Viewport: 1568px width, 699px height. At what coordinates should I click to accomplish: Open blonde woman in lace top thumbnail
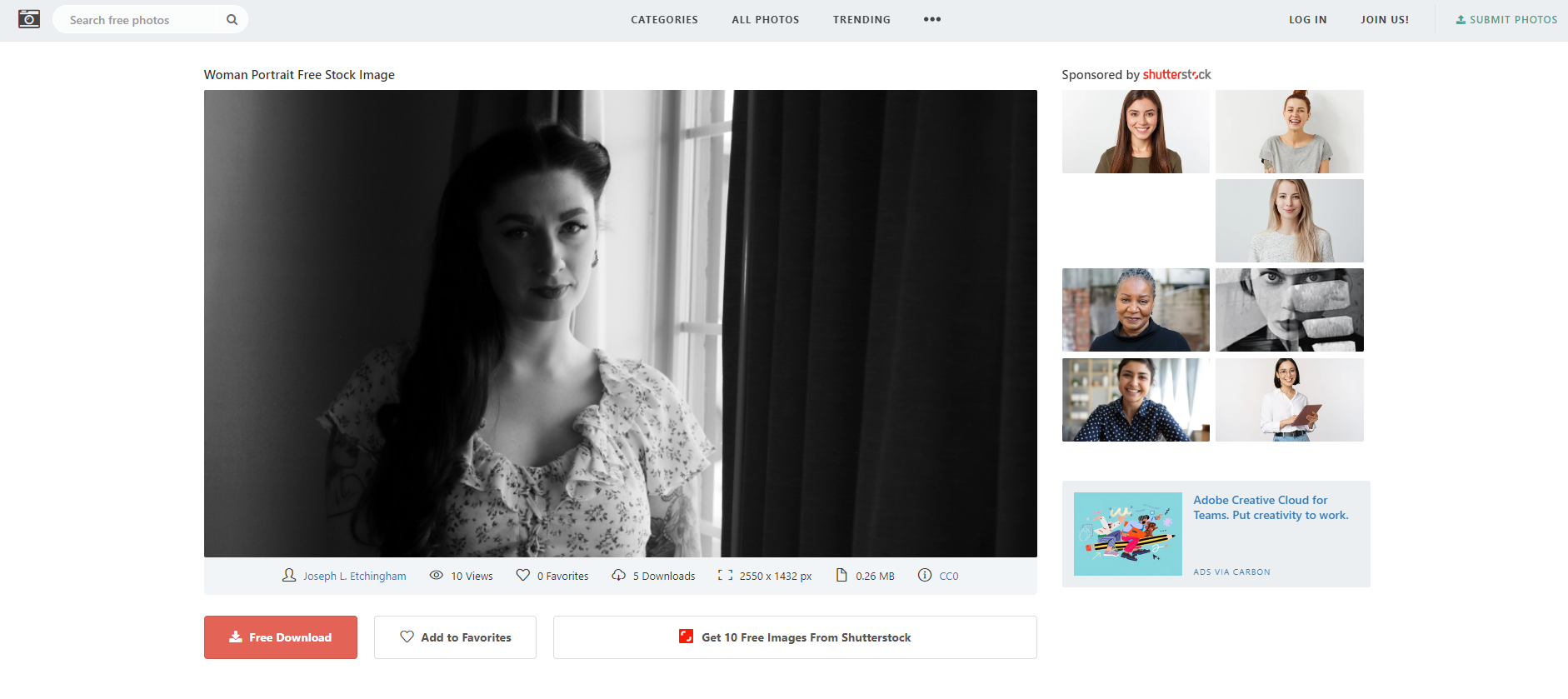(x=1290, y=221)
